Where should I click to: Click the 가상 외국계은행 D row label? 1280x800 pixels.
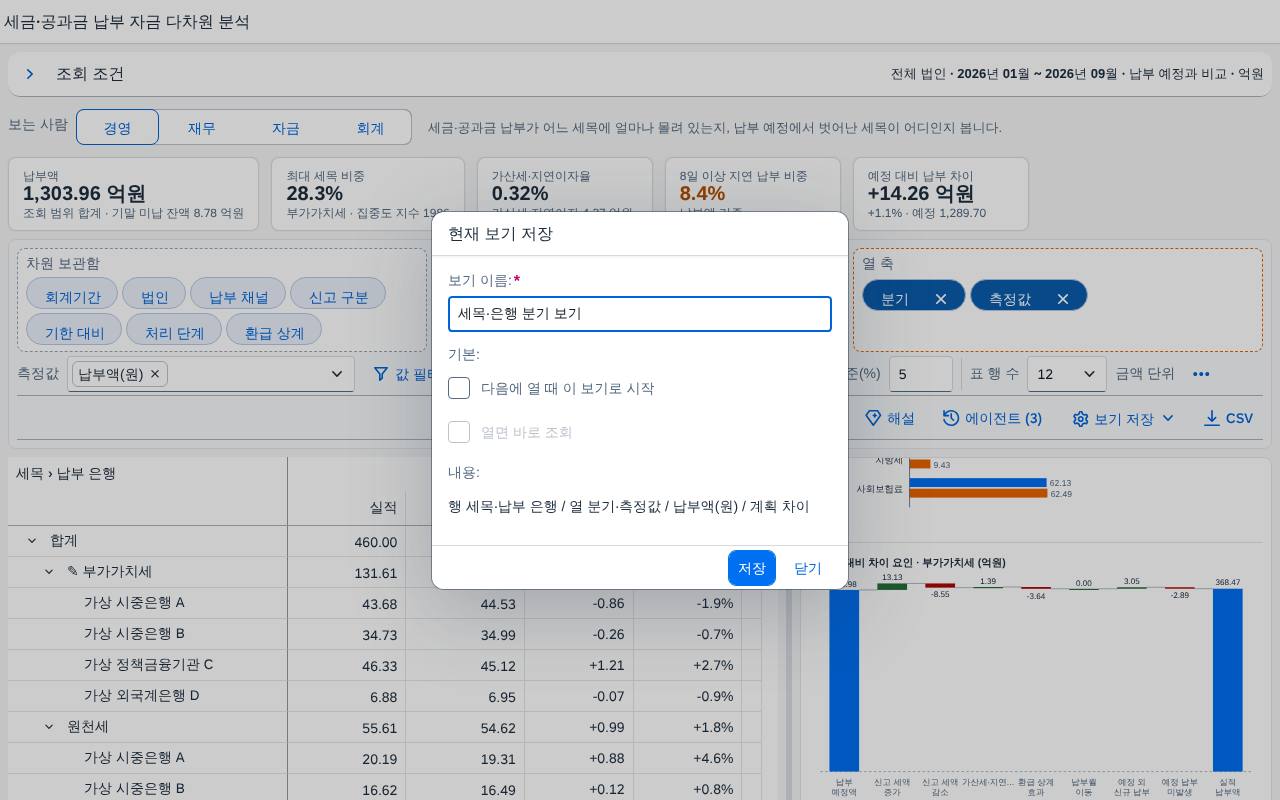pyautogui.click(x=142, y=695)
